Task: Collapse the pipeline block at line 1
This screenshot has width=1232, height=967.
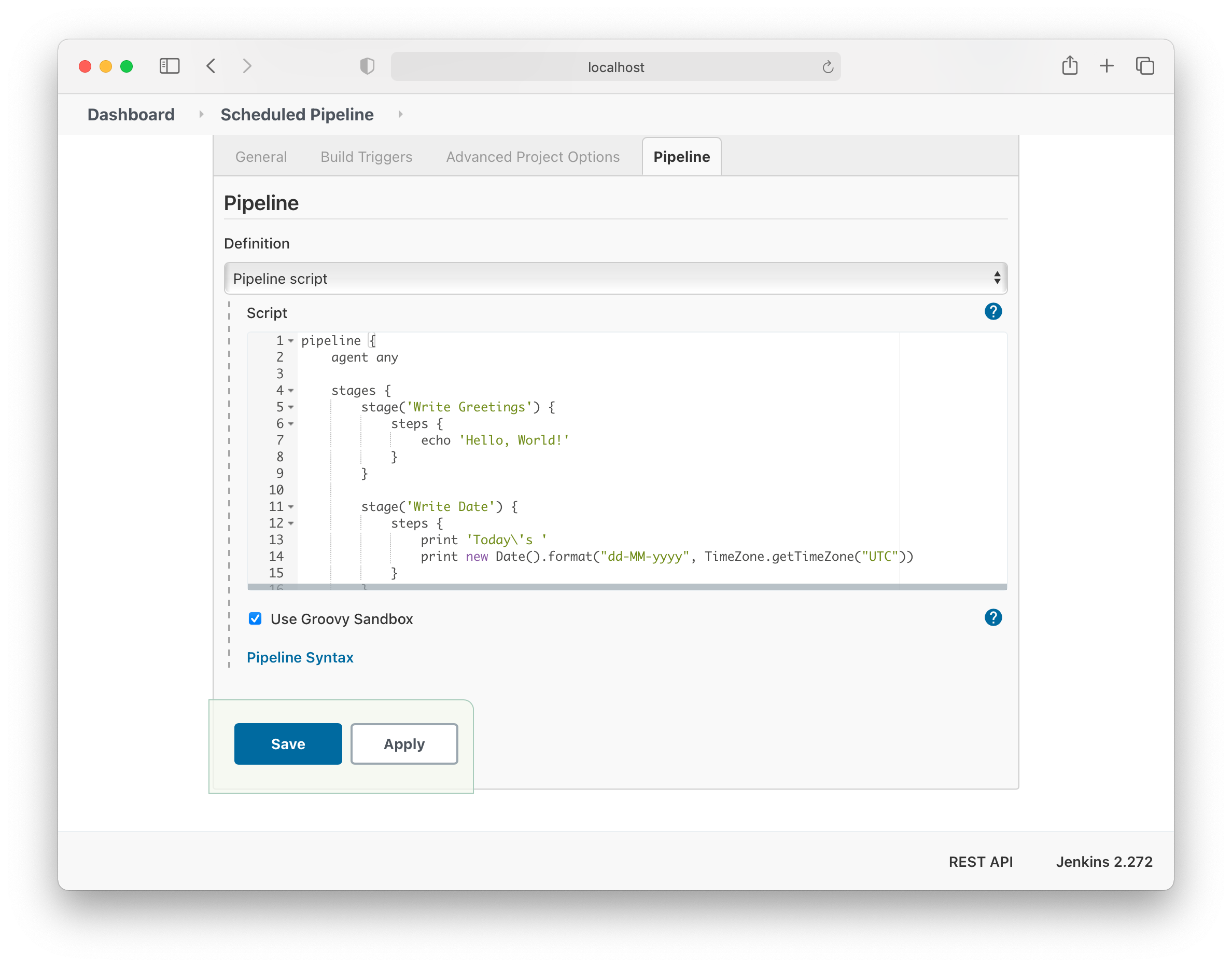Action: tap(291, 341)
